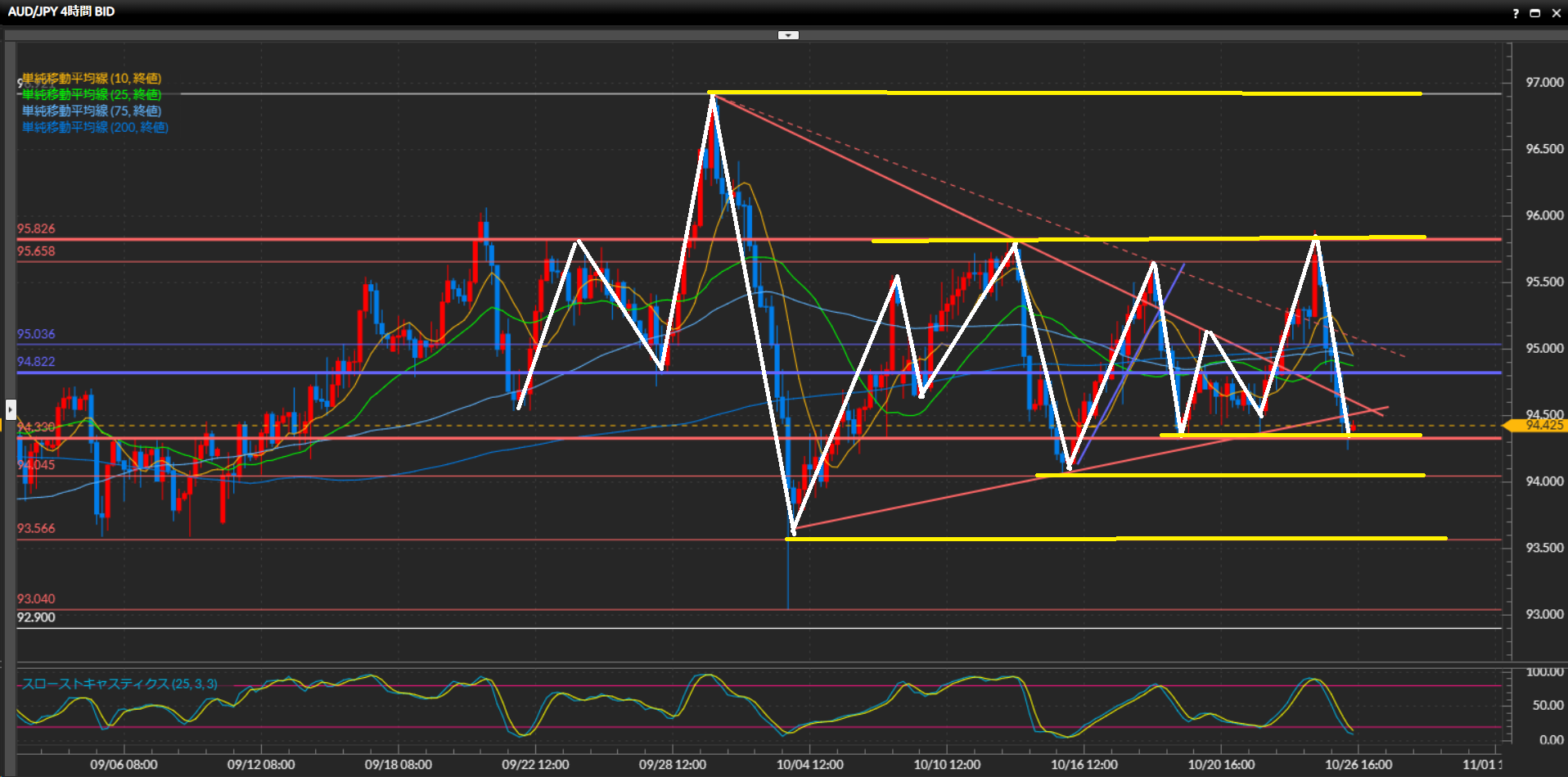Click the help question mark icon
The image size is (1568, 777).
coord(1516,13)
